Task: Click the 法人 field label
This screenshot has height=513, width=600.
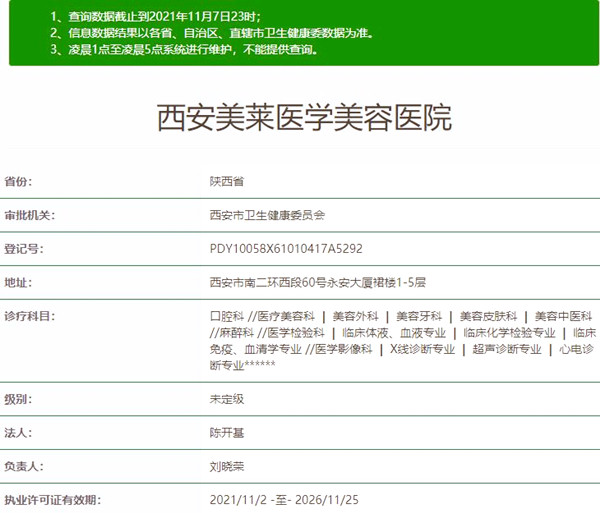Action: pos(18,433)
